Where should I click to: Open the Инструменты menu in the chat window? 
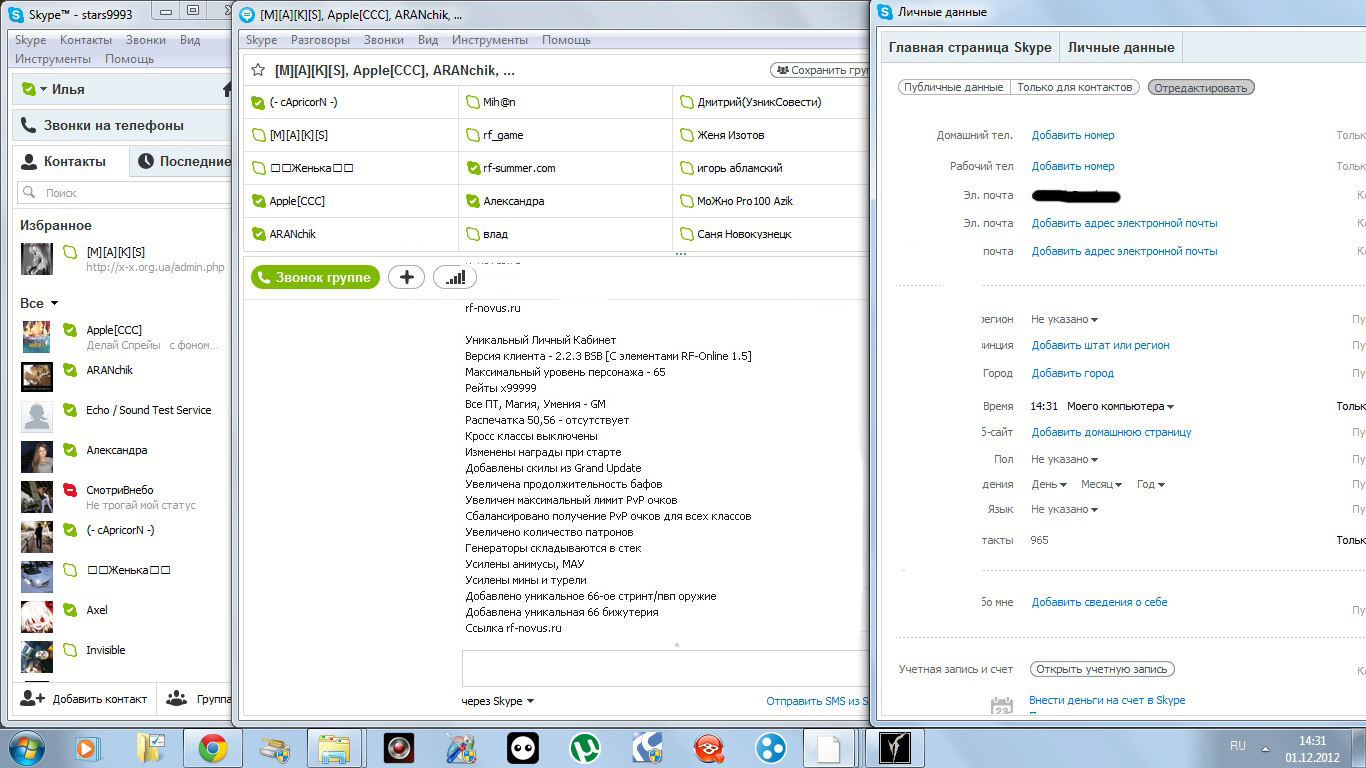(x=490, y=40)
